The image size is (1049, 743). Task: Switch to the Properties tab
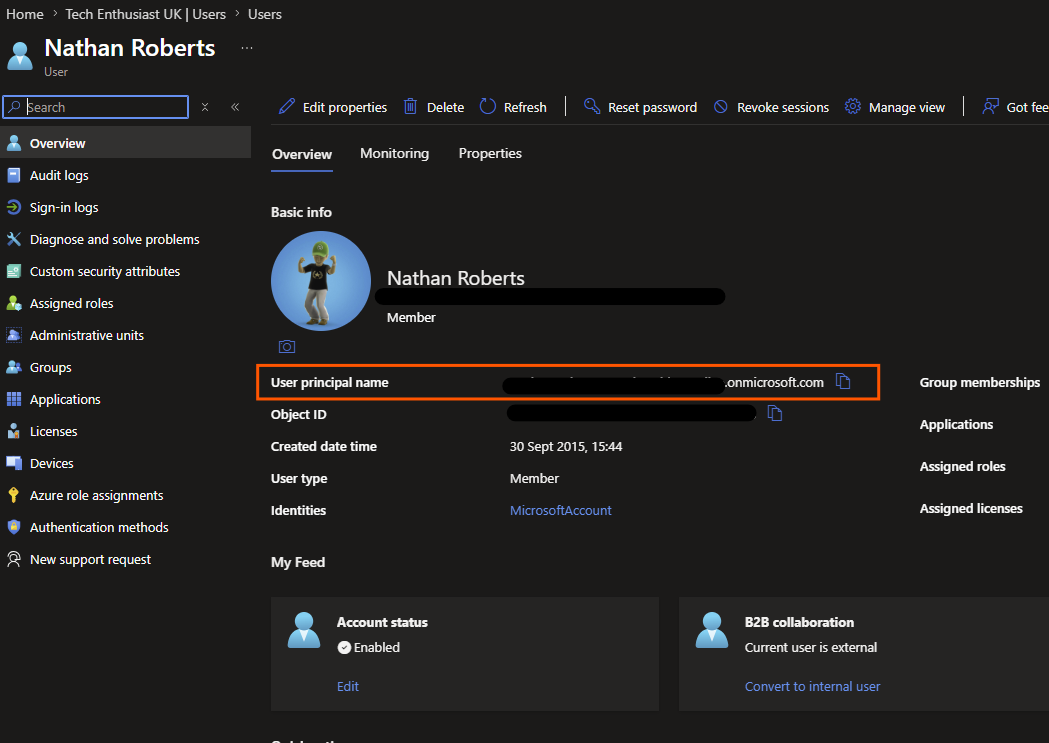(490, 154)
